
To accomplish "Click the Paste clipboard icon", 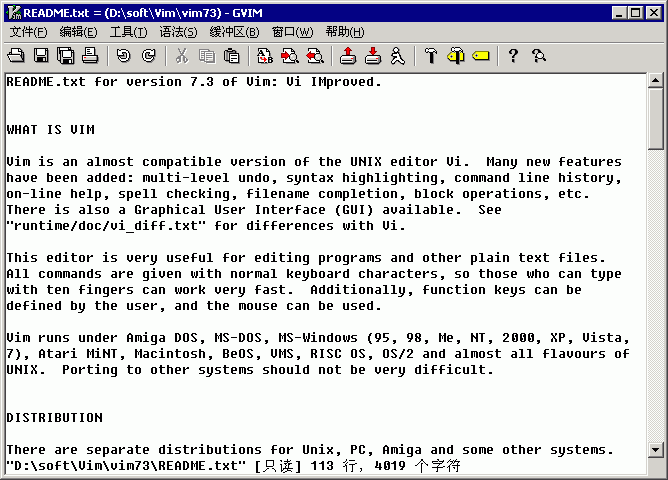I will [232, 56].
